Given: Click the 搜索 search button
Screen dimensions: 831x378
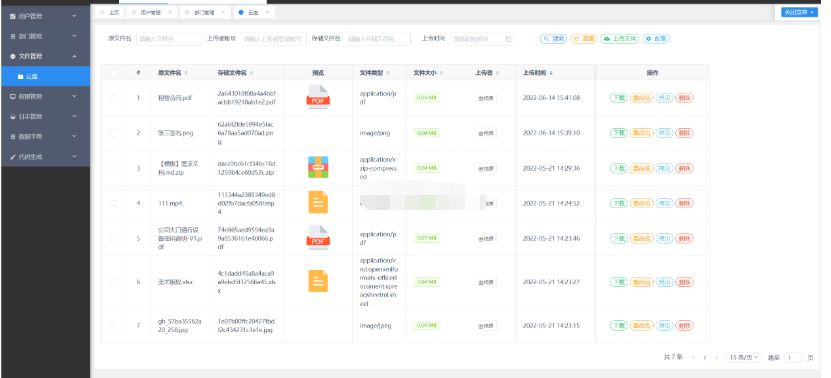Looking at the screenshot, I should 554,39.
